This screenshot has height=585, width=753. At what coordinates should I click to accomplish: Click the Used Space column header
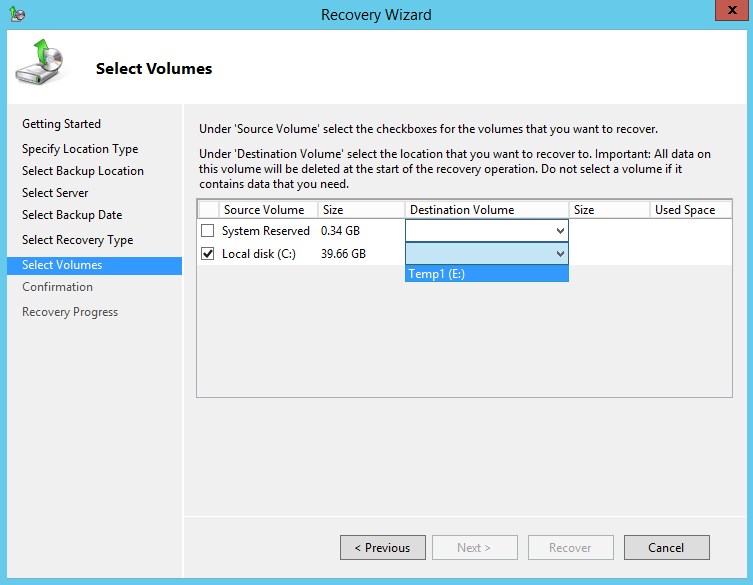pos(684,210)
